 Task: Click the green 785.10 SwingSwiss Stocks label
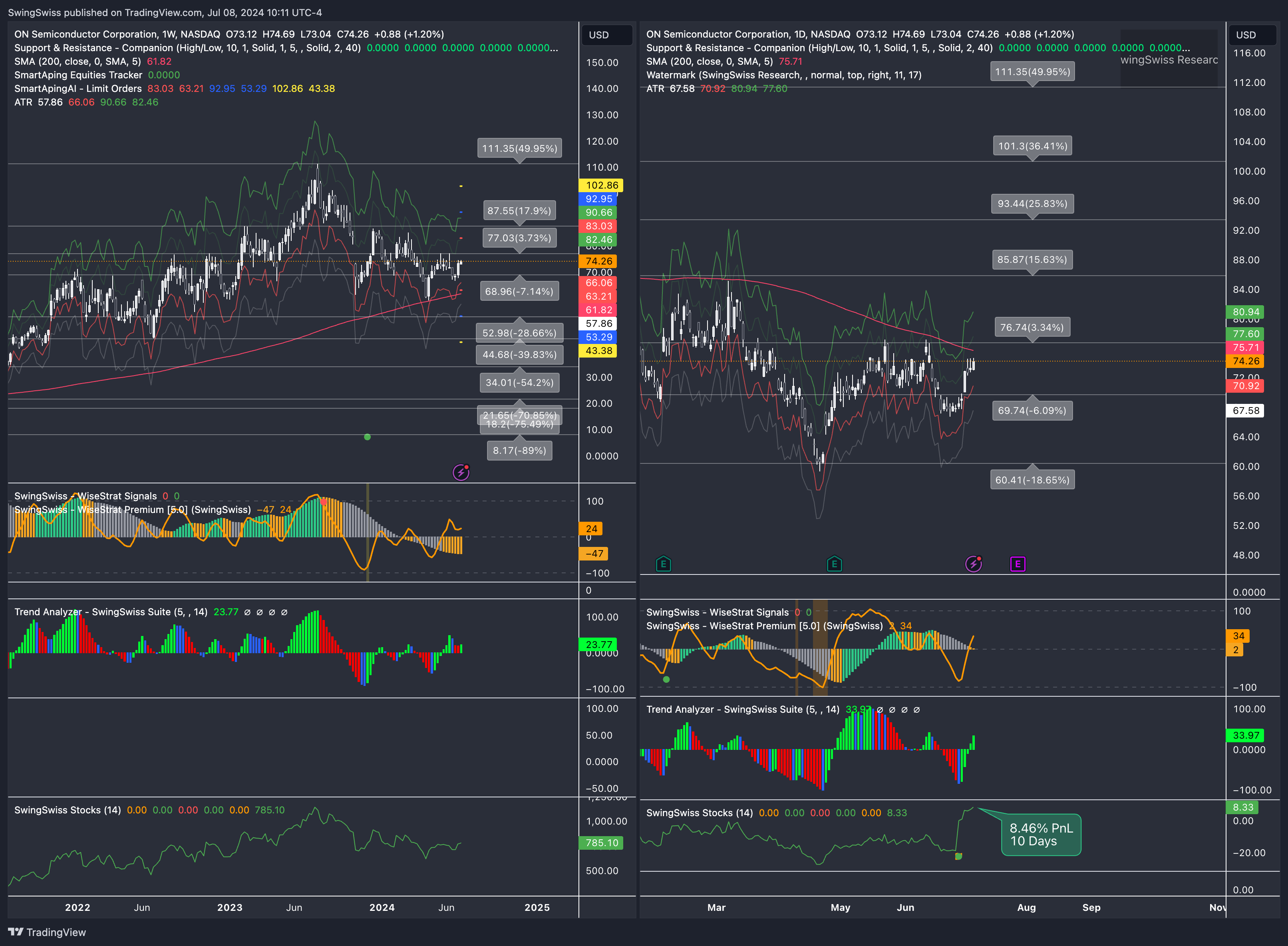(601, 843)
